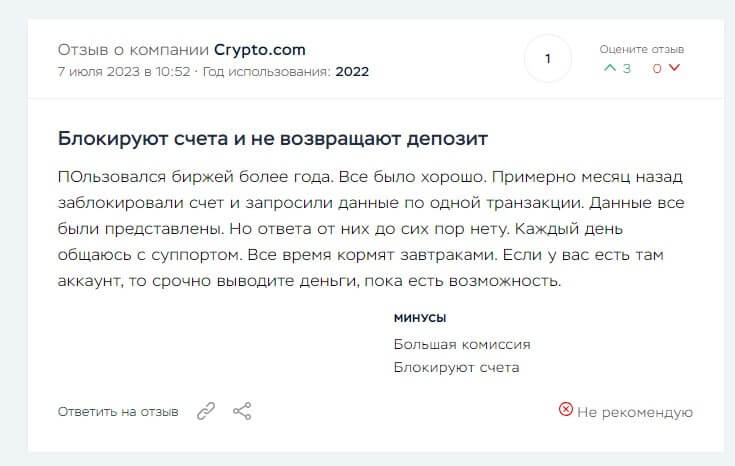This screenshot has width=735, height=466.
Task: Click the downvote count 0
Action: [657, 68]
